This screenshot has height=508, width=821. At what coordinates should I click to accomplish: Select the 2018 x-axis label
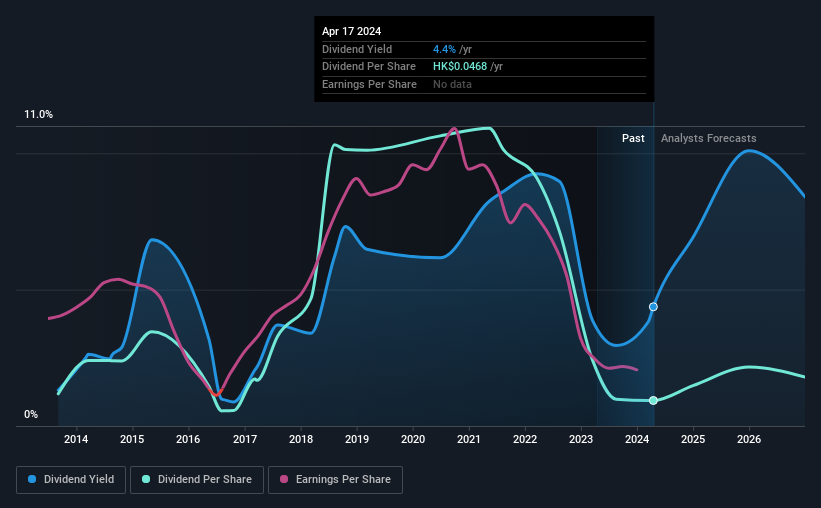pos(301,439)
